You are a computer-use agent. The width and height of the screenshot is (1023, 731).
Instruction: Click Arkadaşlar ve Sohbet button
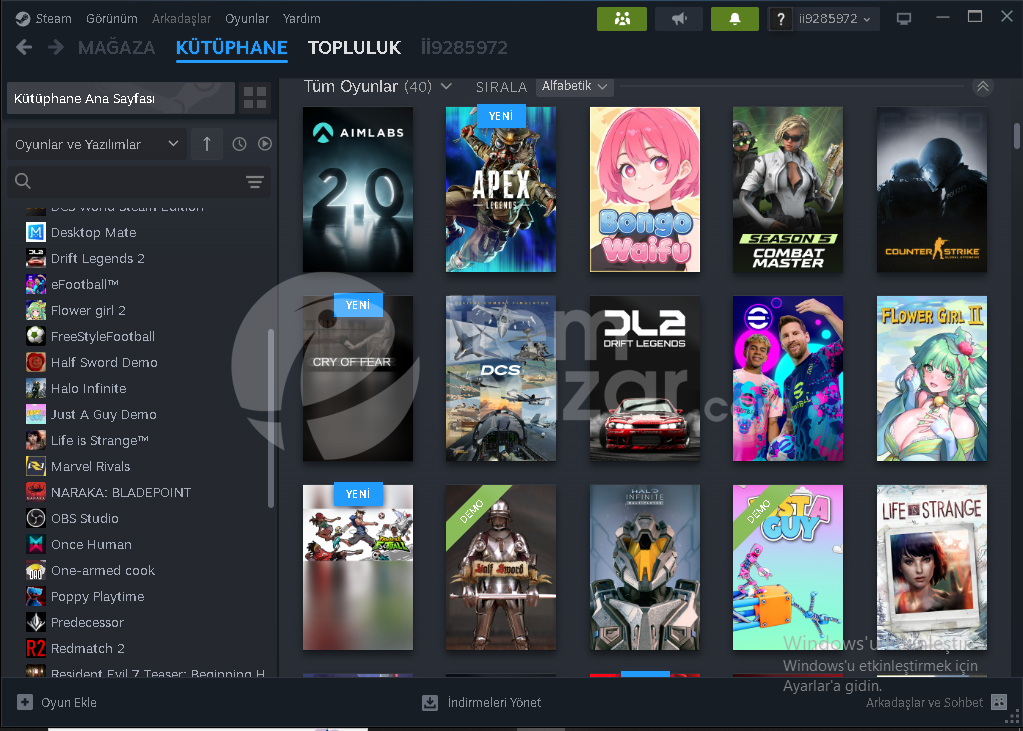[x=936, y=702]
